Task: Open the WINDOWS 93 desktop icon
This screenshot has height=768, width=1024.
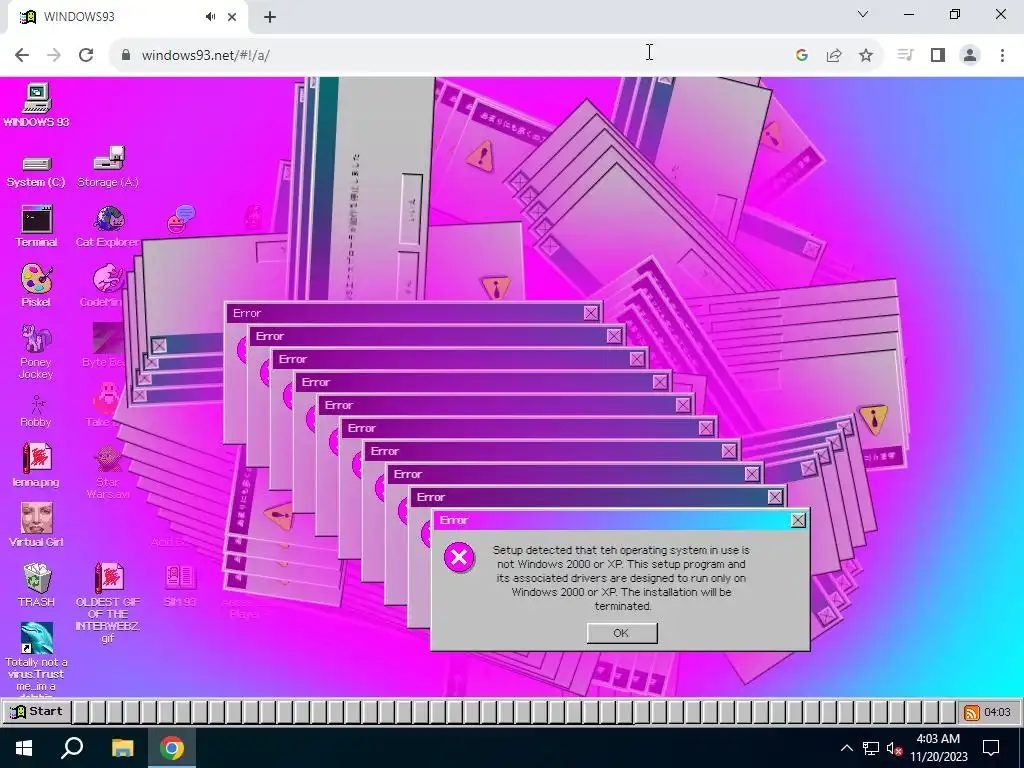Action: click(x=36, y=104)
